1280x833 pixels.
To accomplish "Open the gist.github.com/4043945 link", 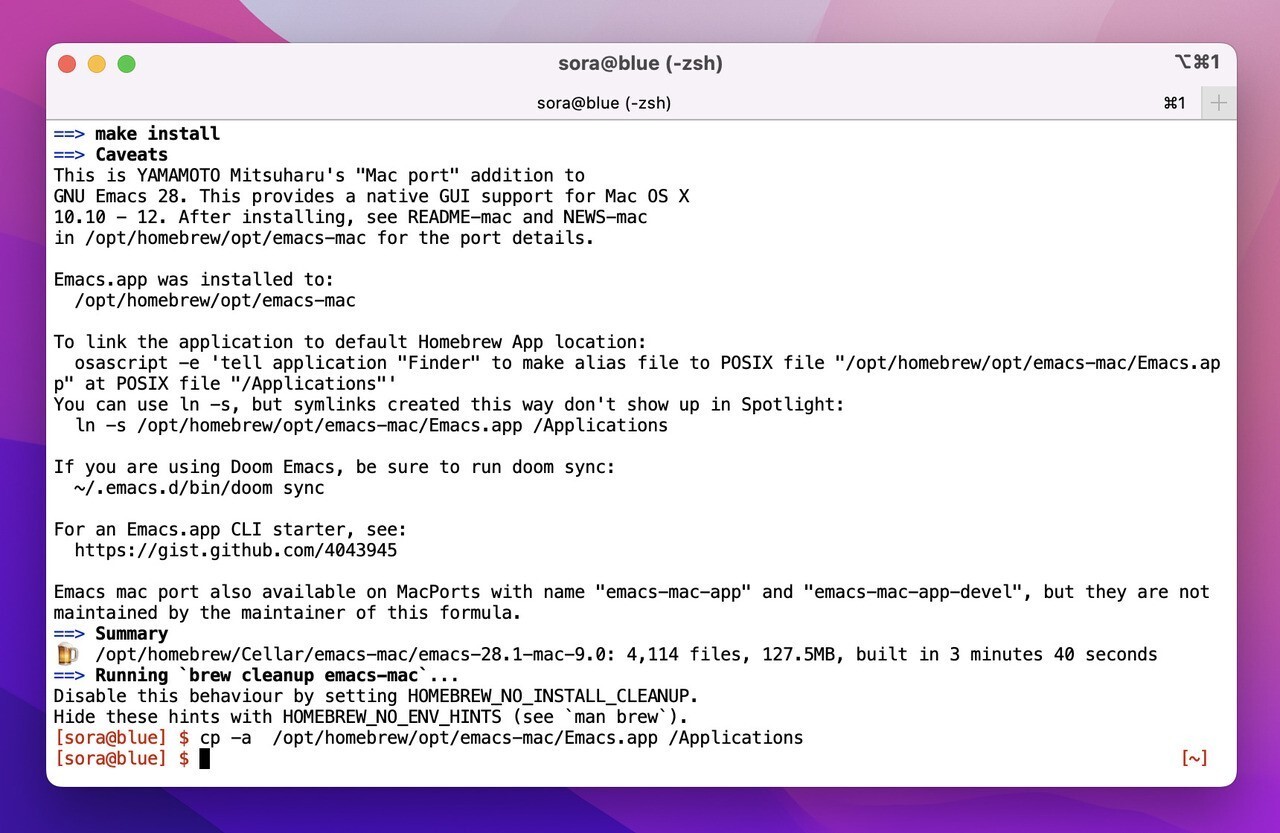I will [235, 550].
